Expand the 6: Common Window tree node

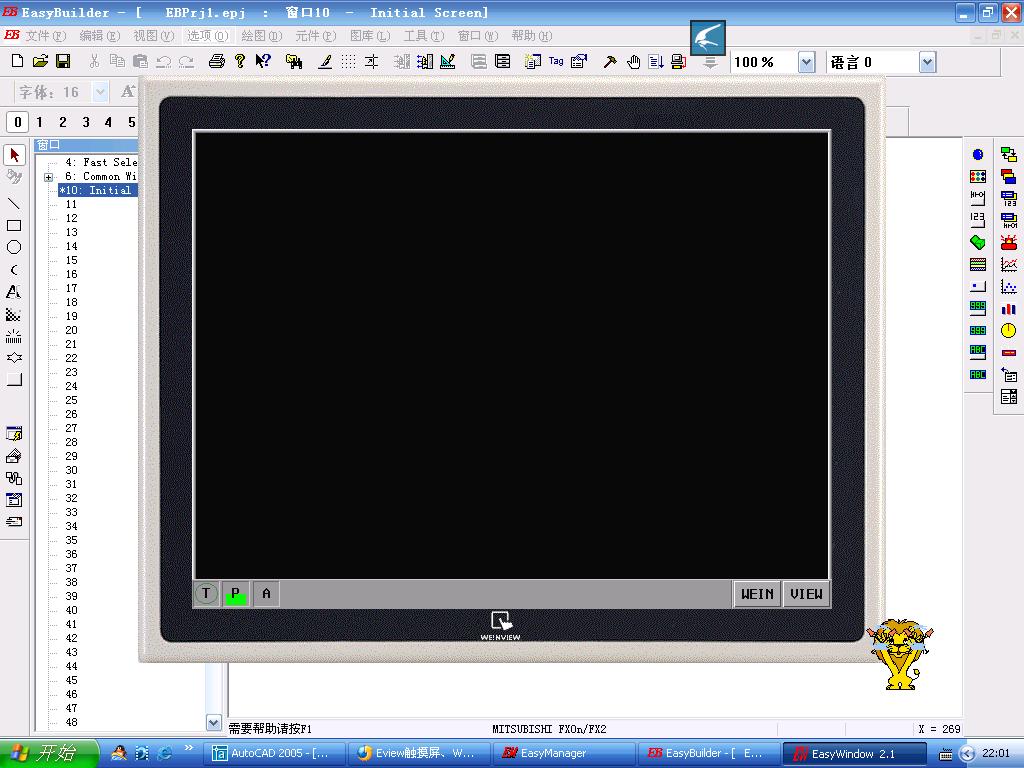[48, 177]
